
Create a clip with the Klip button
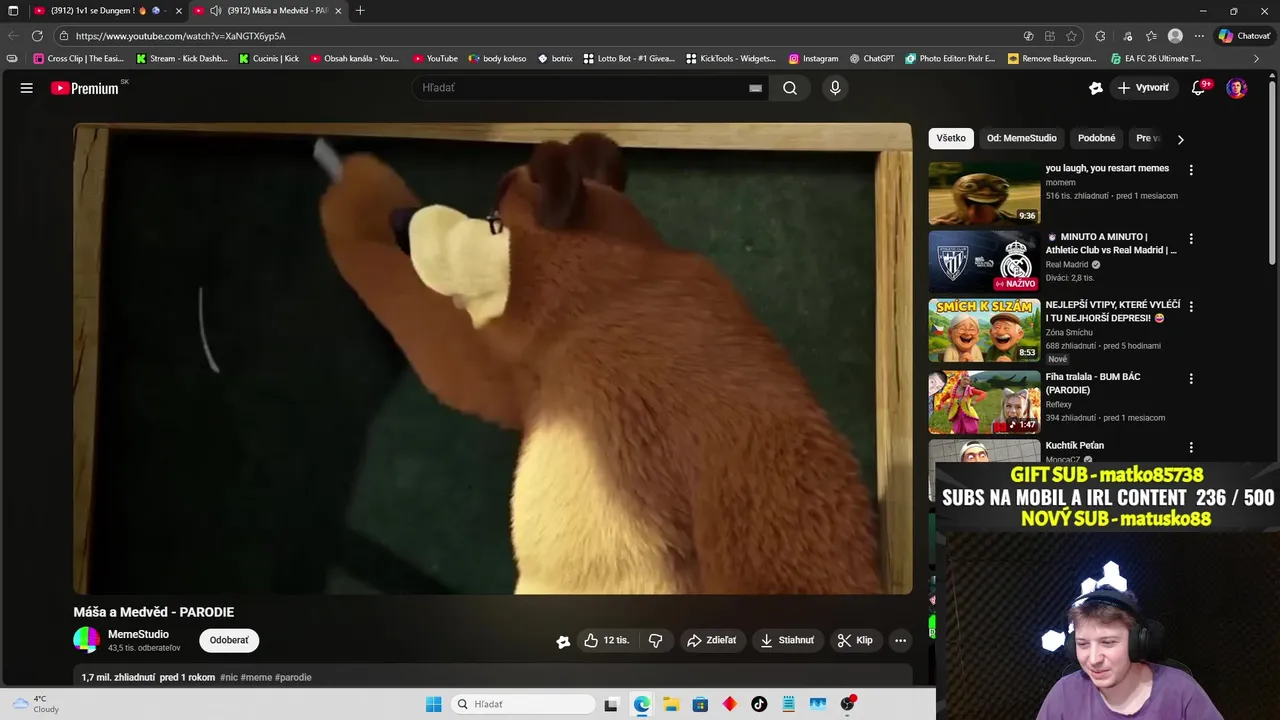(x=855, y=640)
